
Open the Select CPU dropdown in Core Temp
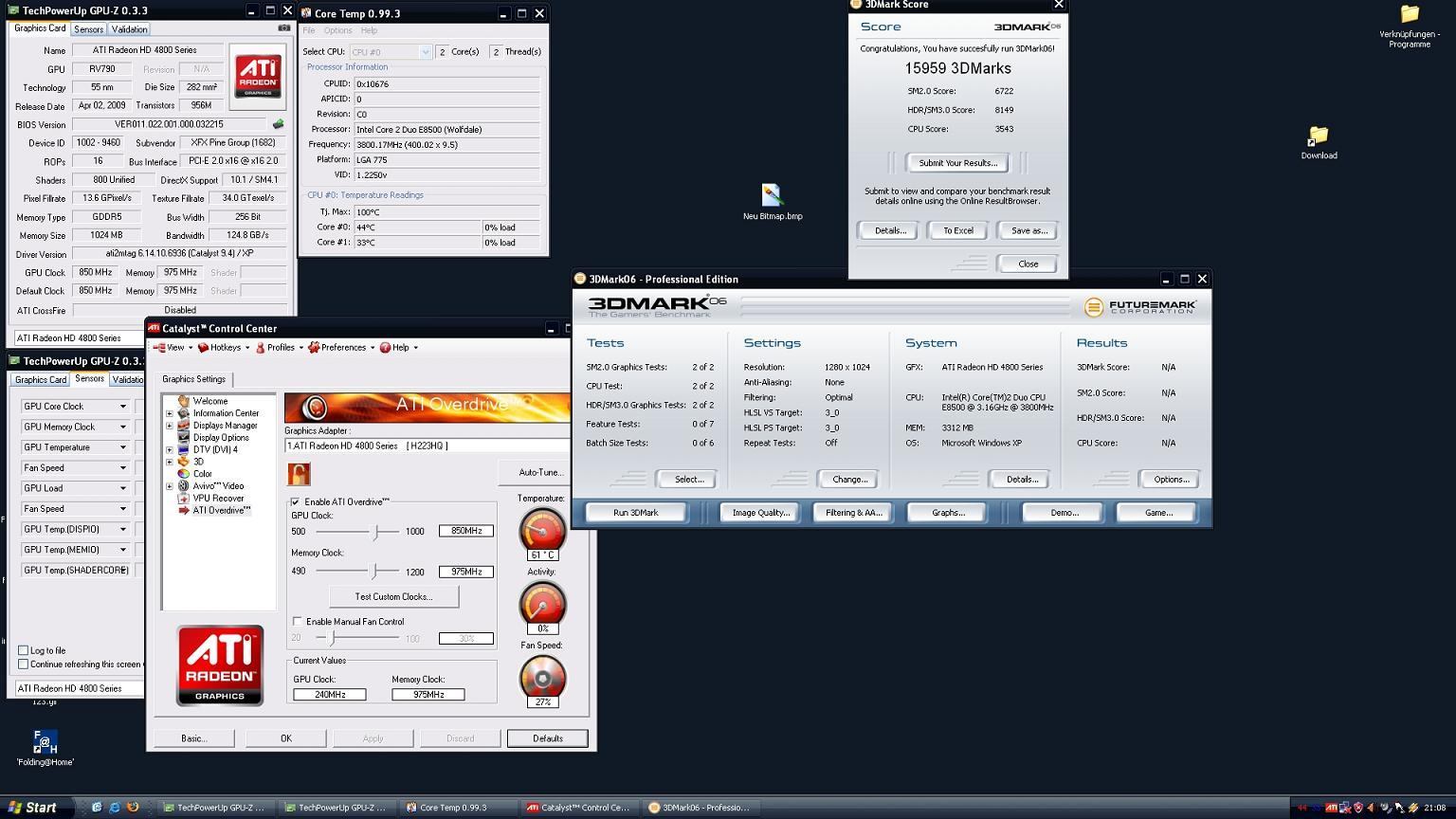(x=425, y=52)
